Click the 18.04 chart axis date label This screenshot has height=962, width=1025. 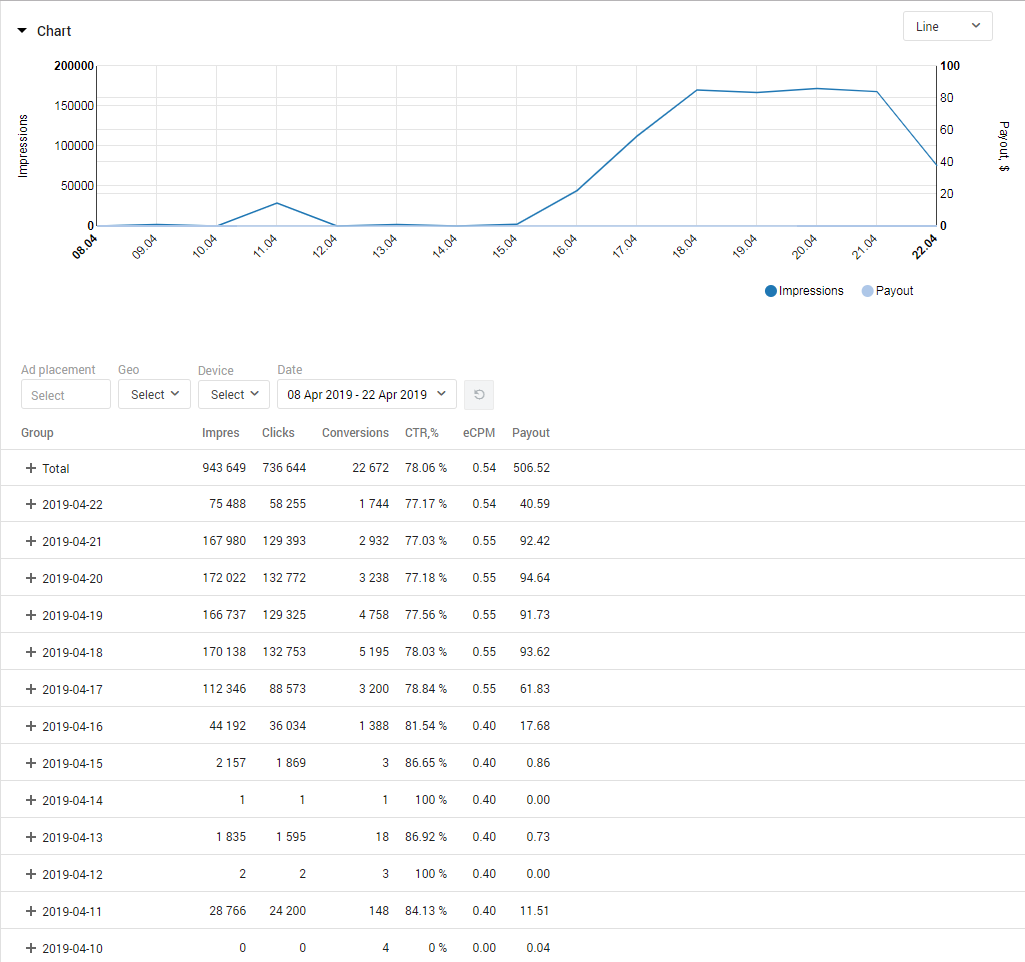685,246
